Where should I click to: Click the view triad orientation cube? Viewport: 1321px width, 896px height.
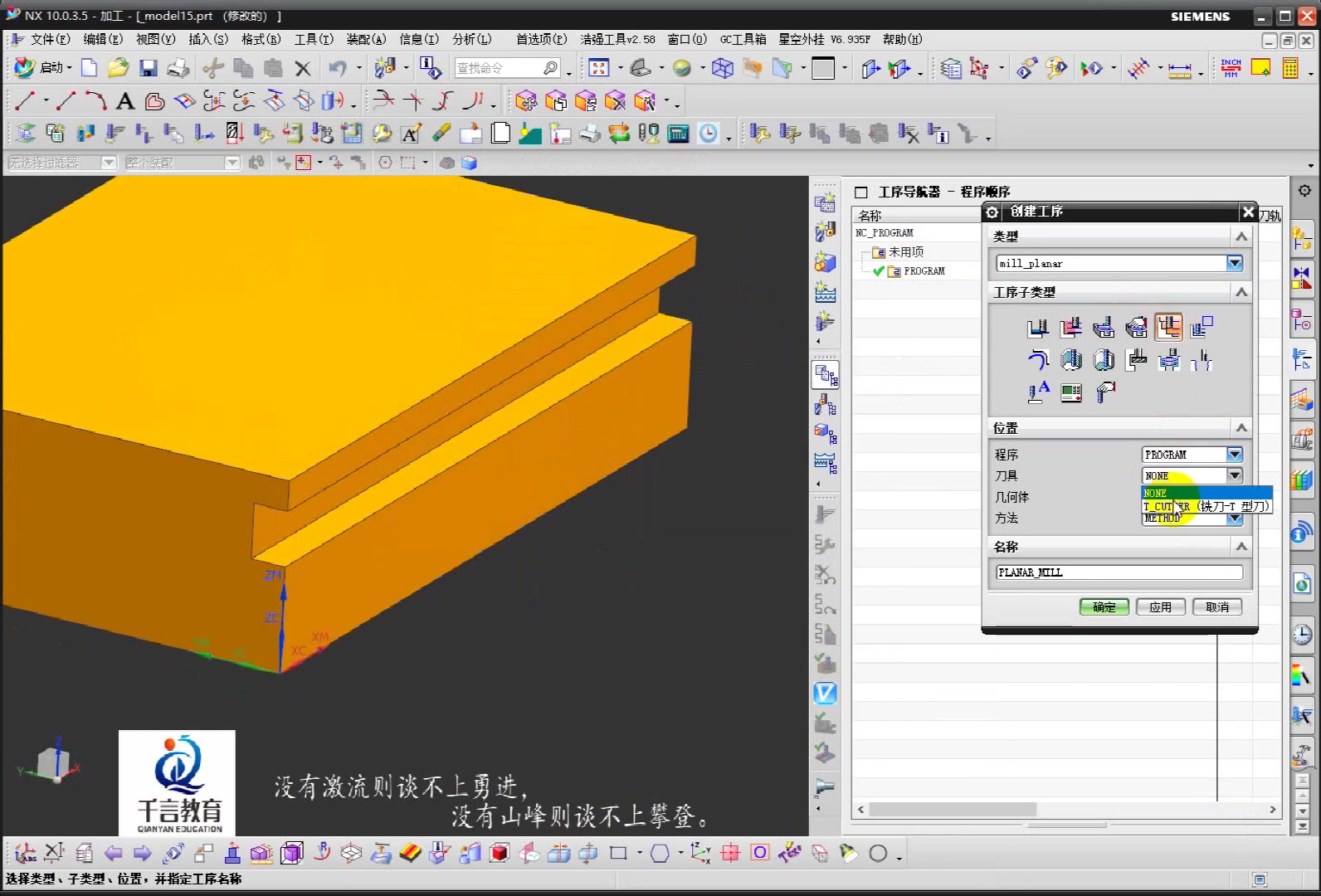pos(53,762)
